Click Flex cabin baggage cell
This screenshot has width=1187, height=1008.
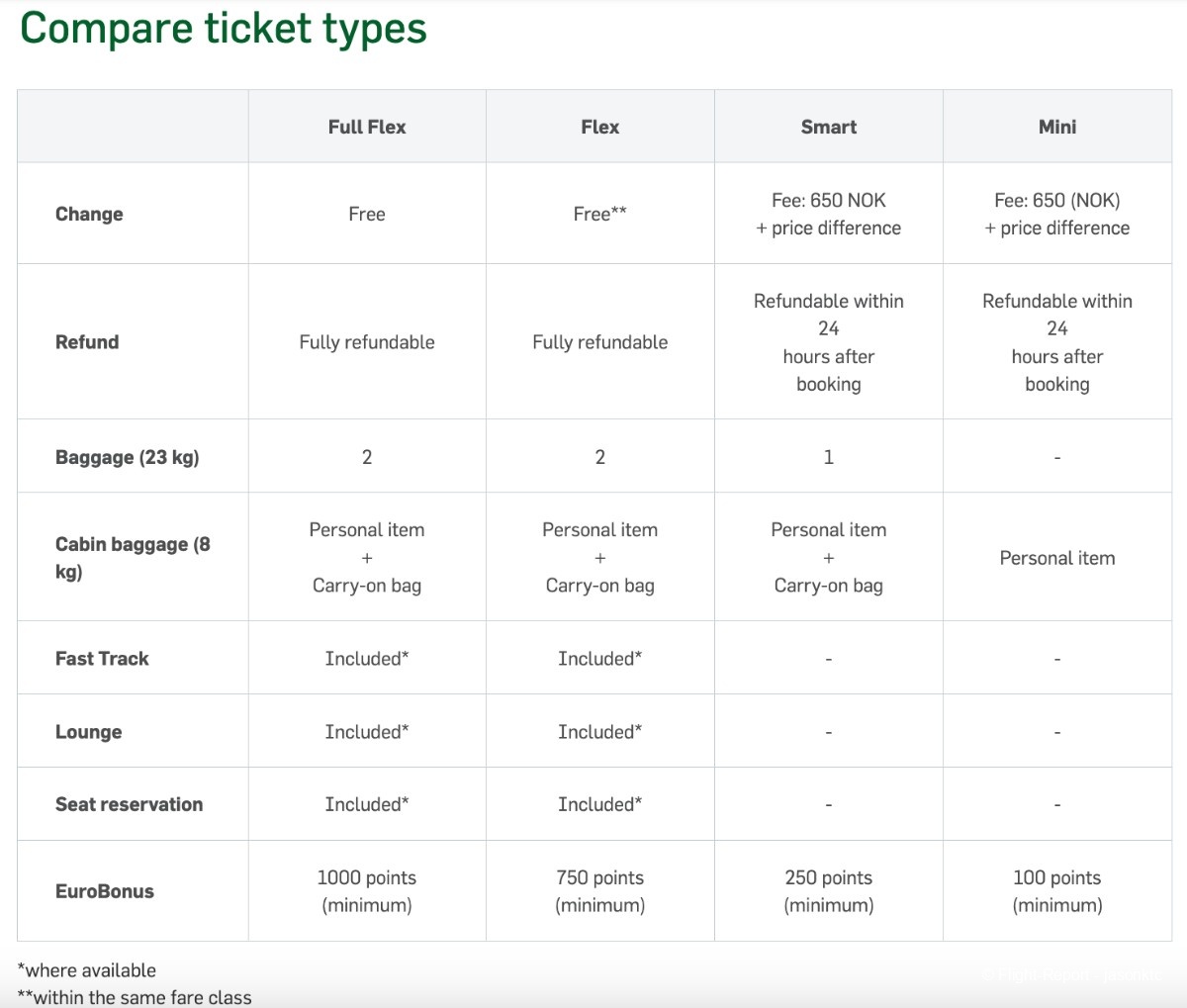coord(600,558)
